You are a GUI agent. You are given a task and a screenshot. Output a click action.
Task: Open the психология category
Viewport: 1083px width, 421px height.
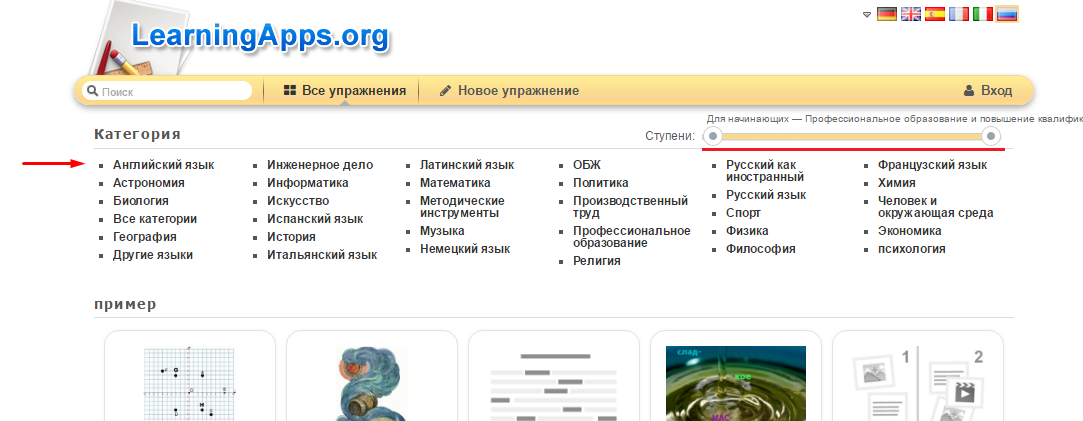coord(912,248)
